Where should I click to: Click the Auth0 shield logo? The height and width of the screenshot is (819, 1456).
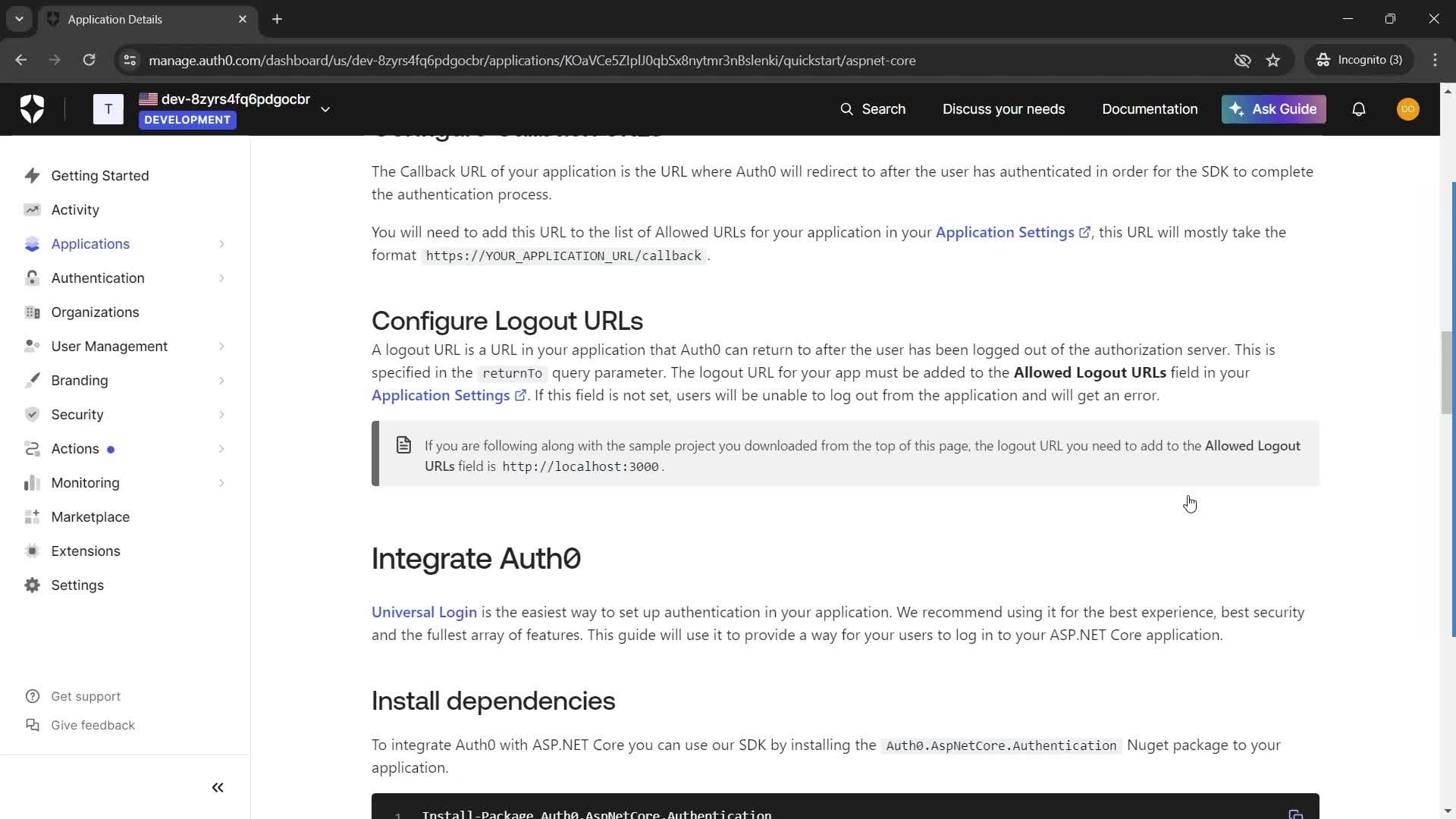pos(32,109)
